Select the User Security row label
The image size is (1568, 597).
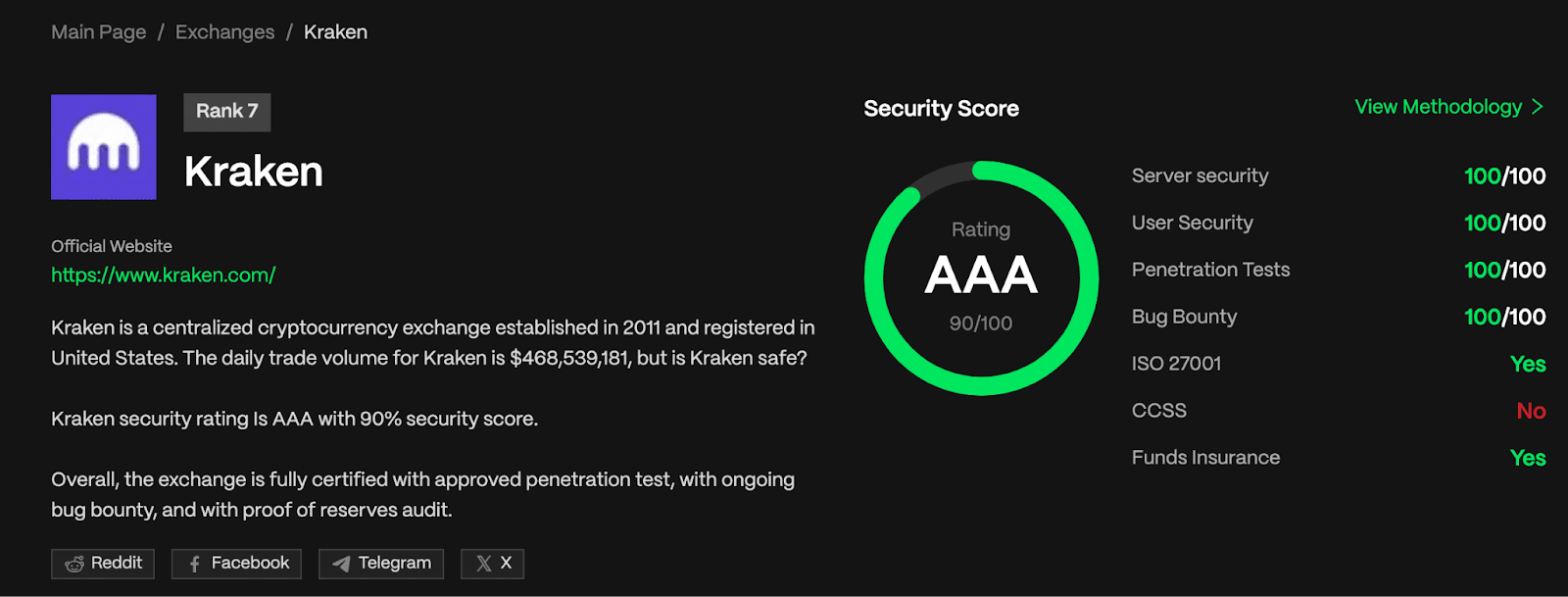coord(1192,223)
